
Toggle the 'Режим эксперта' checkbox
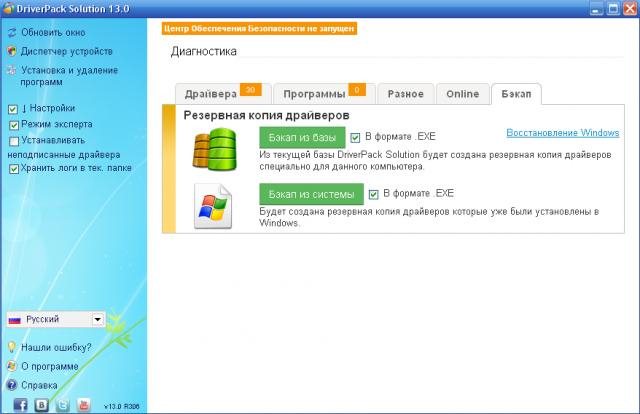pyautogui.click(x=13, y=125)
